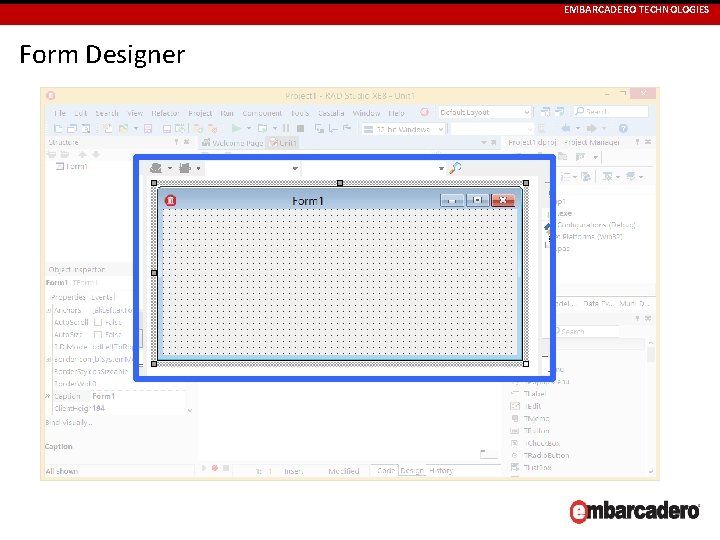
Task: Click the Tool Palette vertical scrollbar
Action: 651,406
